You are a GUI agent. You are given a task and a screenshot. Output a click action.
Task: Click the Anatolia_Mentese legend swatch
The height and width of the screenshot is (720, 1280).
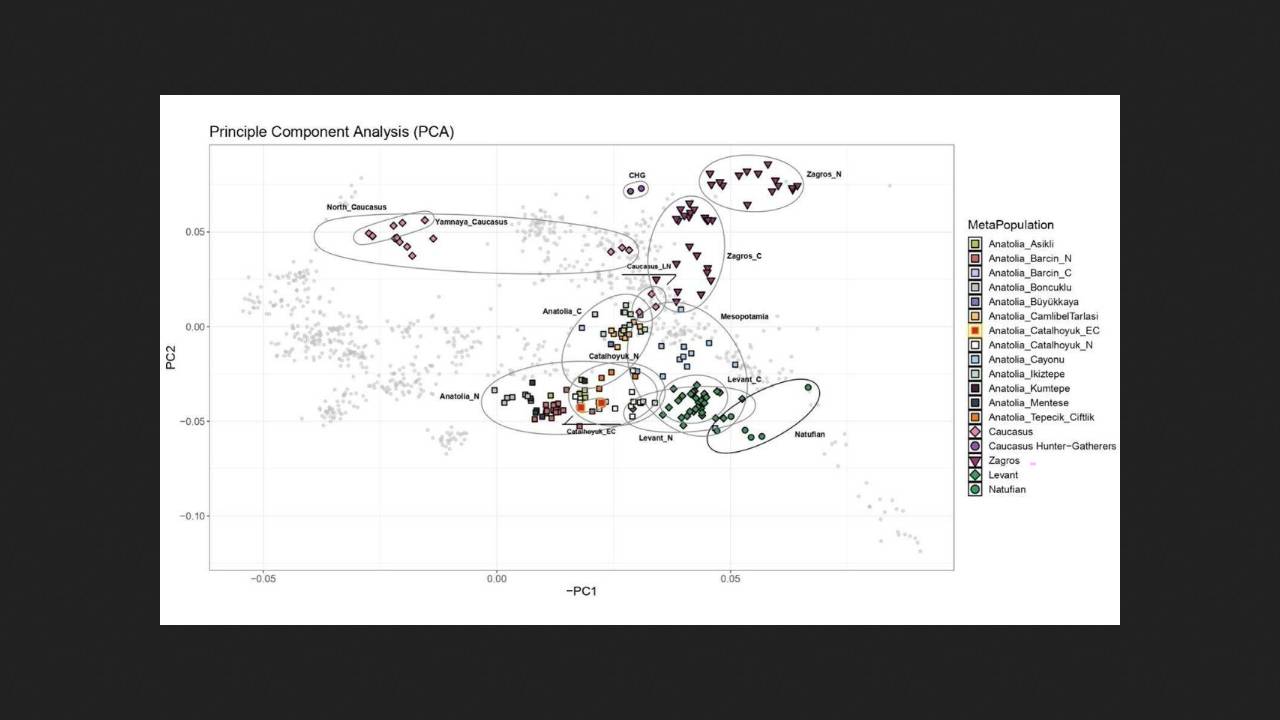click(x=975, y=403)
